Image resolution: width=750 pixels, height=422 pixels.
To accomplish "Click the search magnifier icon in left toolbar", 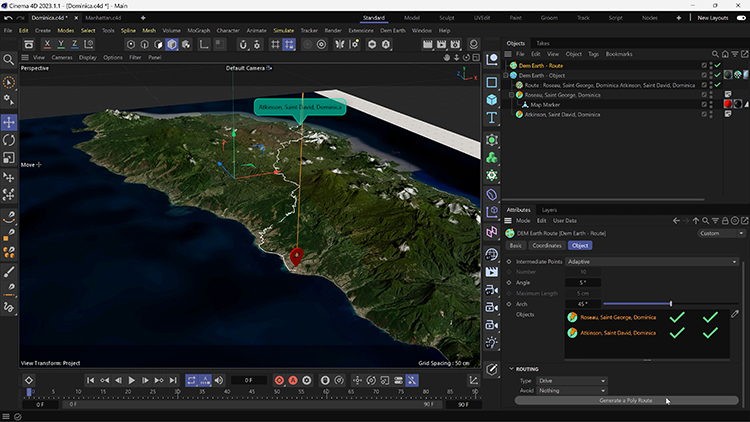I will coord(9,60).
